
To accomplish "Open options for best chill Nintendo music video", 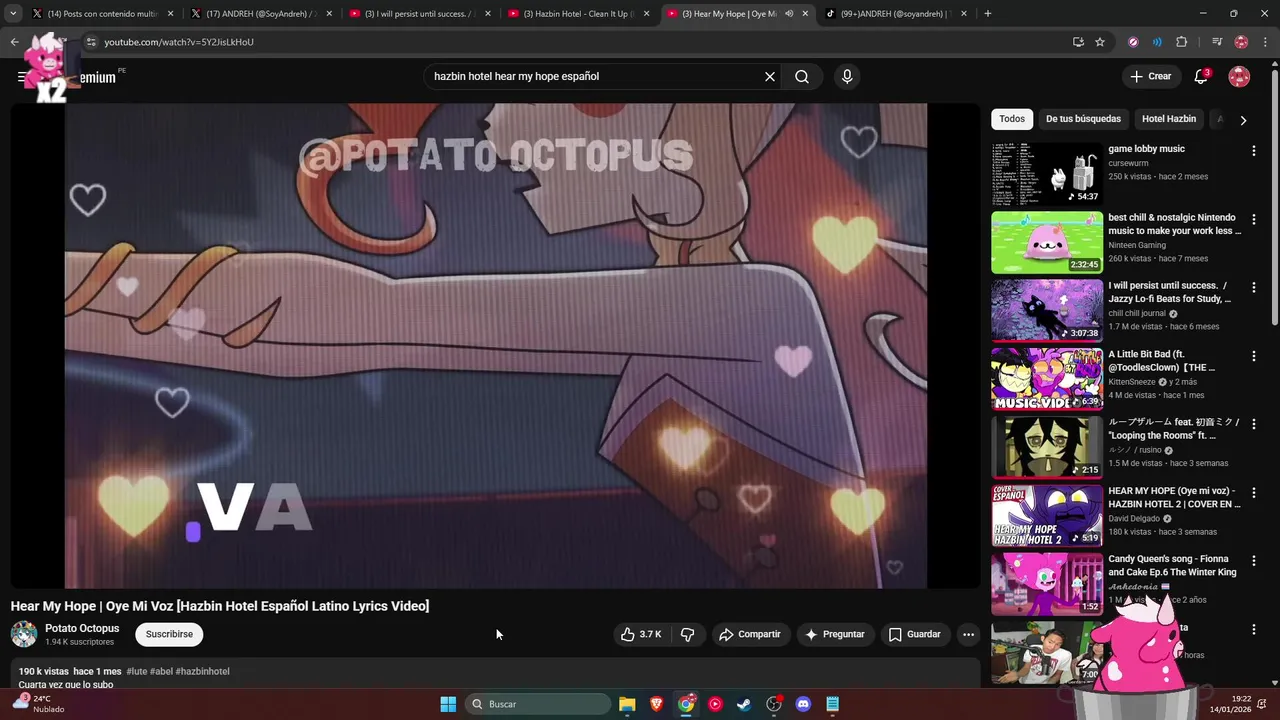I will (x=1254, y=219).
